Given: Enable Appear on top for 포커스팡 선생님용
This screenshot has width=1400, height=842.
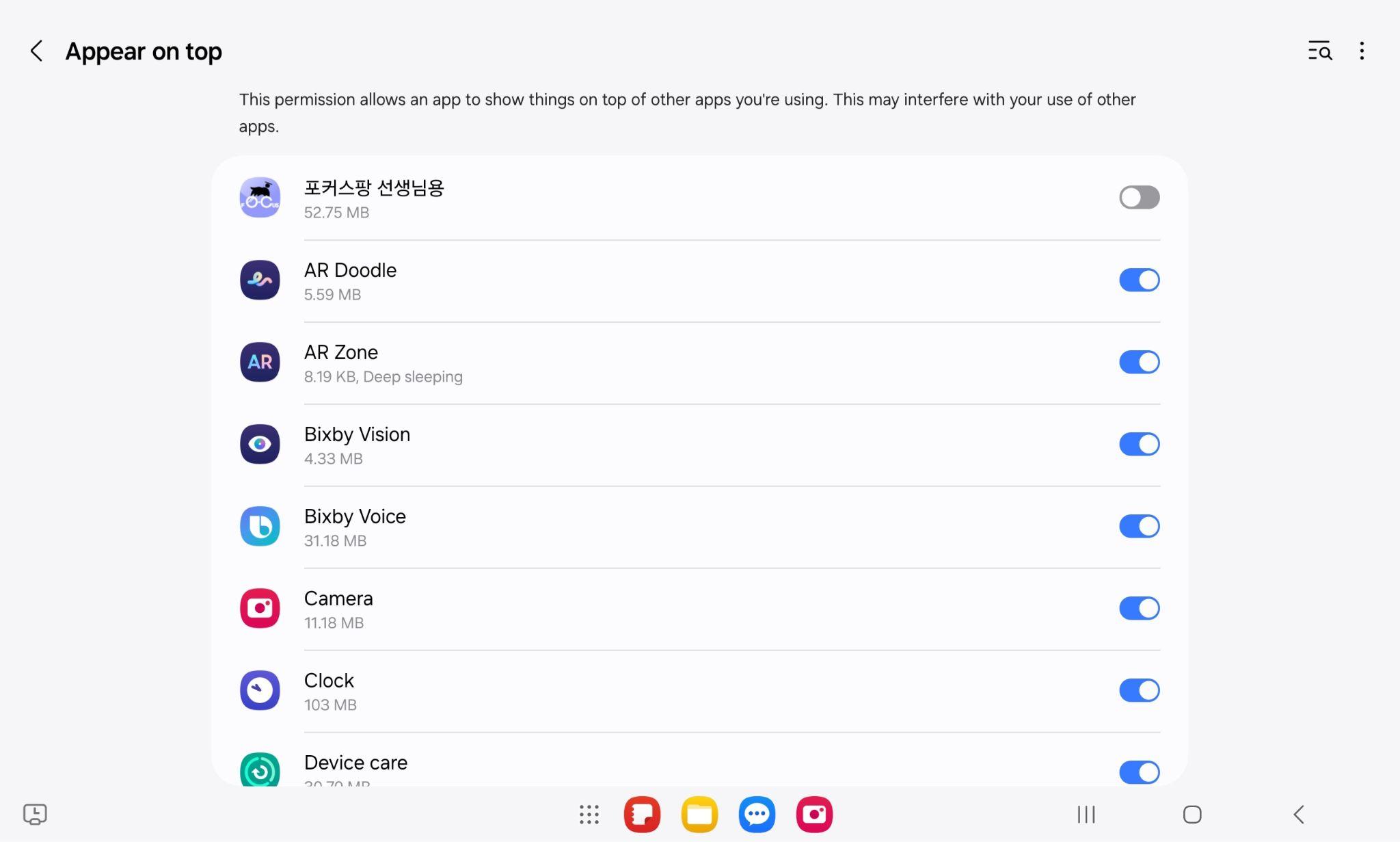Looking at the screenshot, I should pyautogui.click(x=1139, y=198).
